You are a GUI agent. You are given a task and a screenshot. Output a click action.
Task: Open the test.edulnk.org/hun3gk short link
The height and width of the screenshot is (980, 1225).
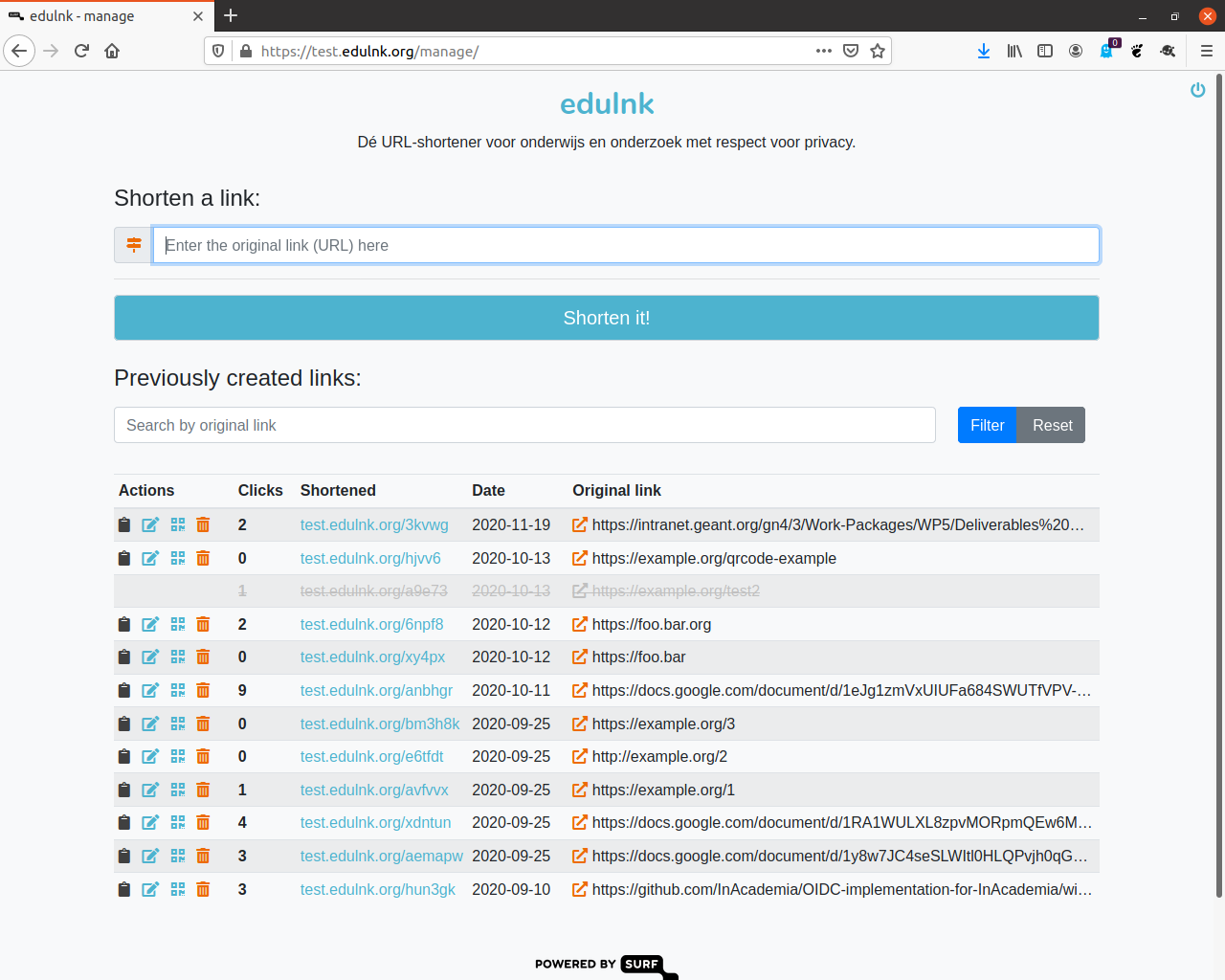point(378,889)
